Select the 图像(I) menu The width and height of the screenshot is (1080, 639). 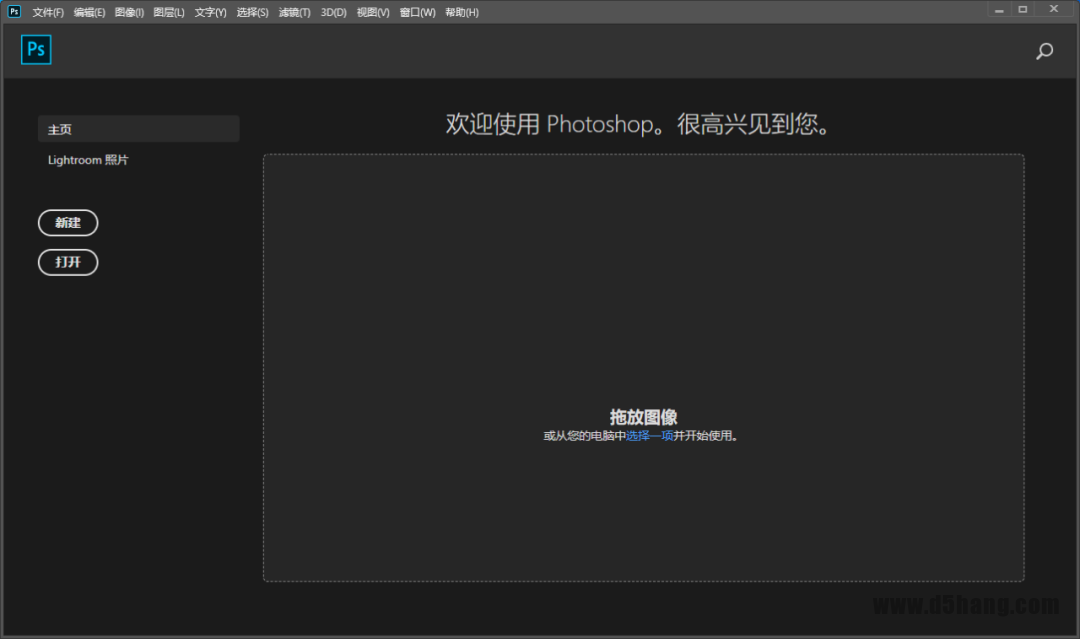click(129, 12)
